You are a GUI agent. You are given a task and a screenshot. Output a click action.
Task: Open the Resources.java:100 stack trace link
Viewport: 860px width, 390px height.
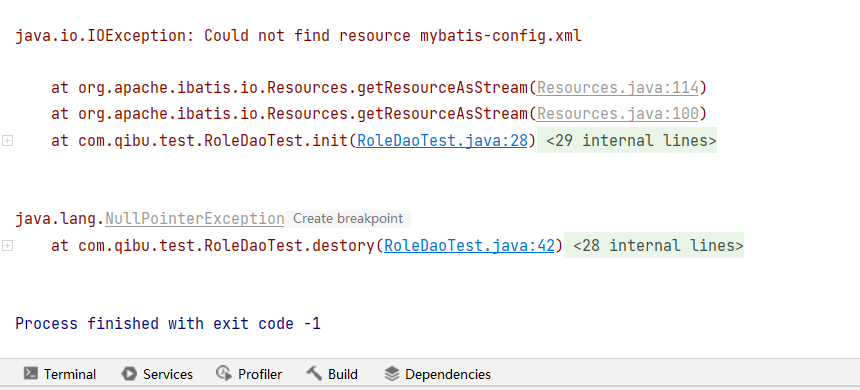618,114
